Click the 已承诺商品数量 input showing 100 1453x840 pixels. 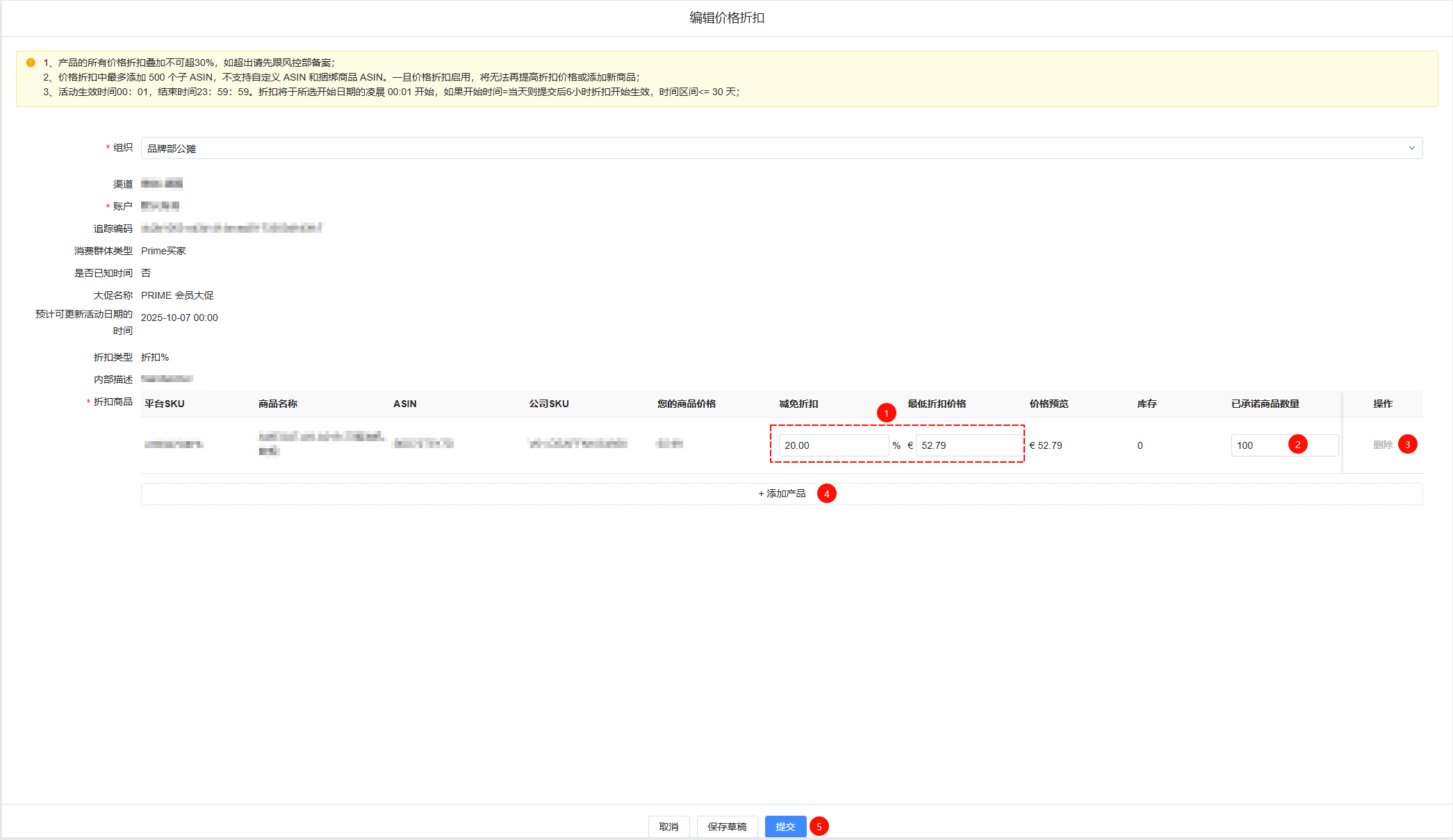click(1259, 445)
